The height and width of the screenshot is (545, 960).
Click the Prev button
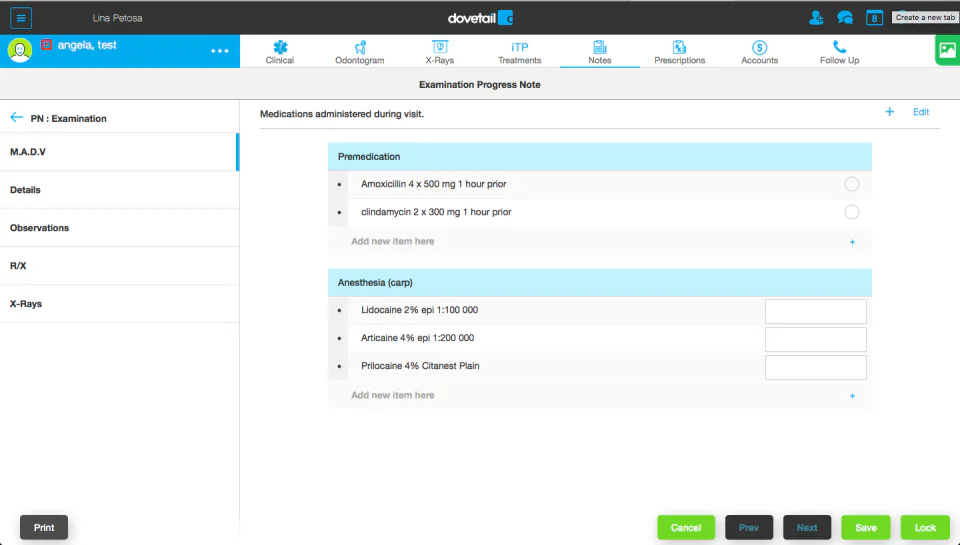[x=749, y=527]
